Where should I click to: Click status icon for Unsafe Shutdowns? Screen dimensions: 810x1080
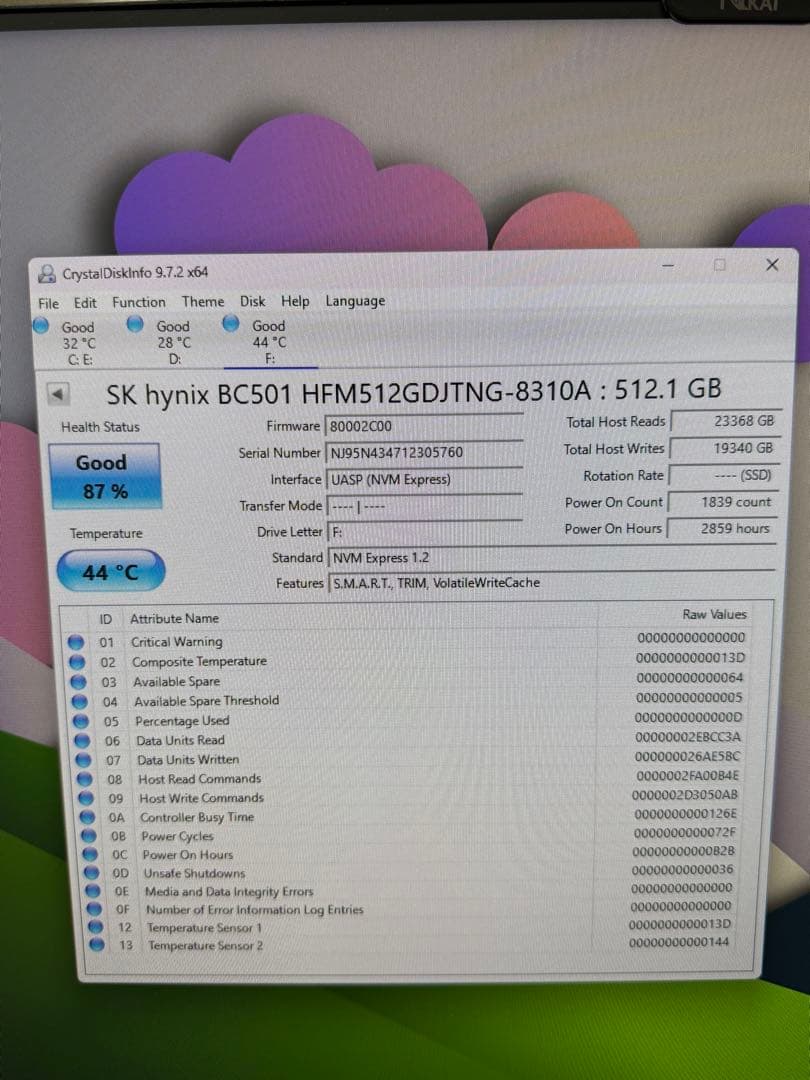point(92,873)
